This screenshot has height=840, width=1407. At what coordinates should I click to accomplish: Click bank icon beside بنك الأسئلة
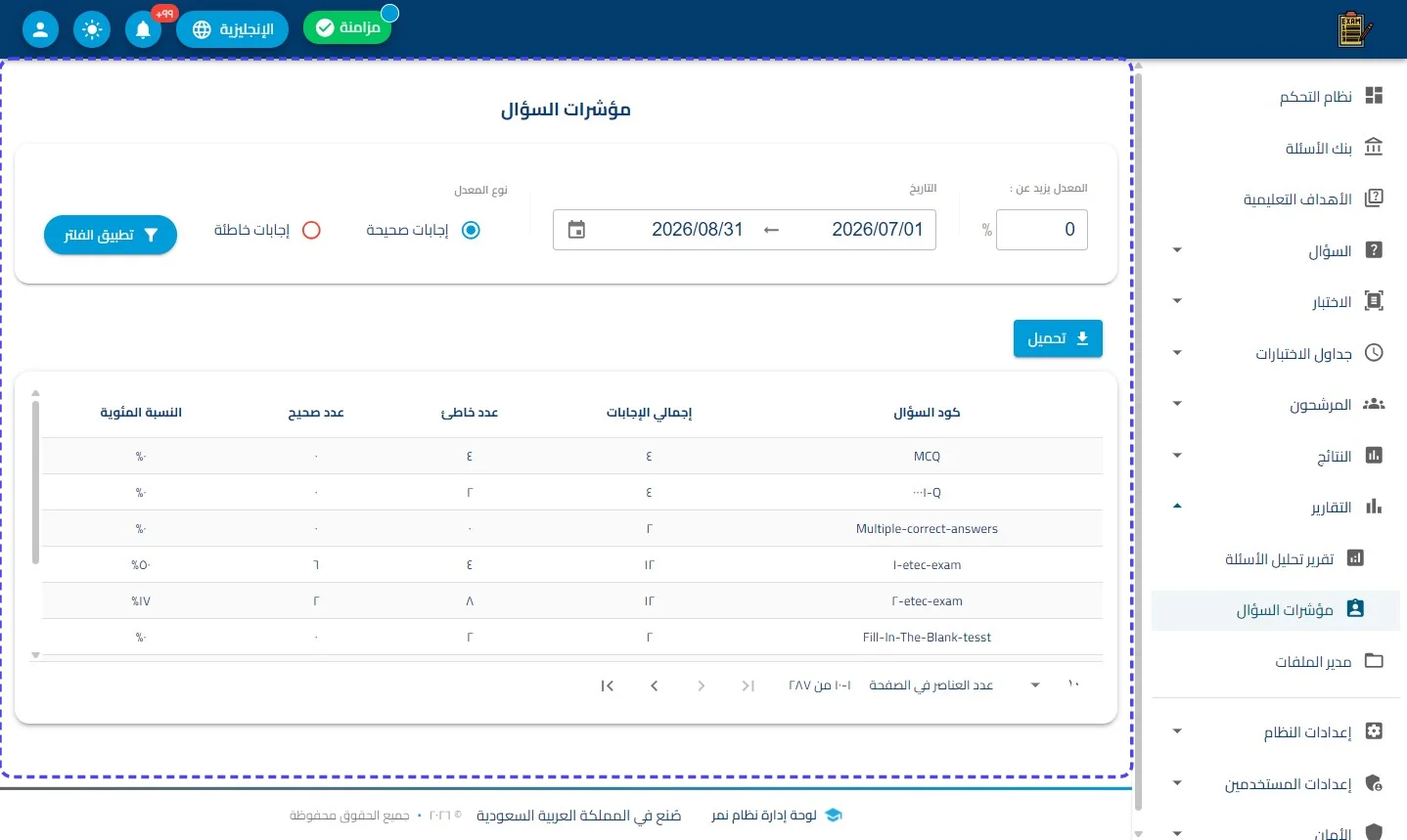point(1374,147)
